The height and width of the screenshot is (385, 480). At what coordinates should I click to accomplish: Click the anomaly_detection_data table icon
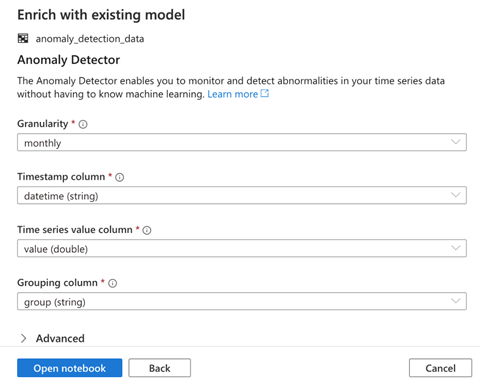pos(23,38)
